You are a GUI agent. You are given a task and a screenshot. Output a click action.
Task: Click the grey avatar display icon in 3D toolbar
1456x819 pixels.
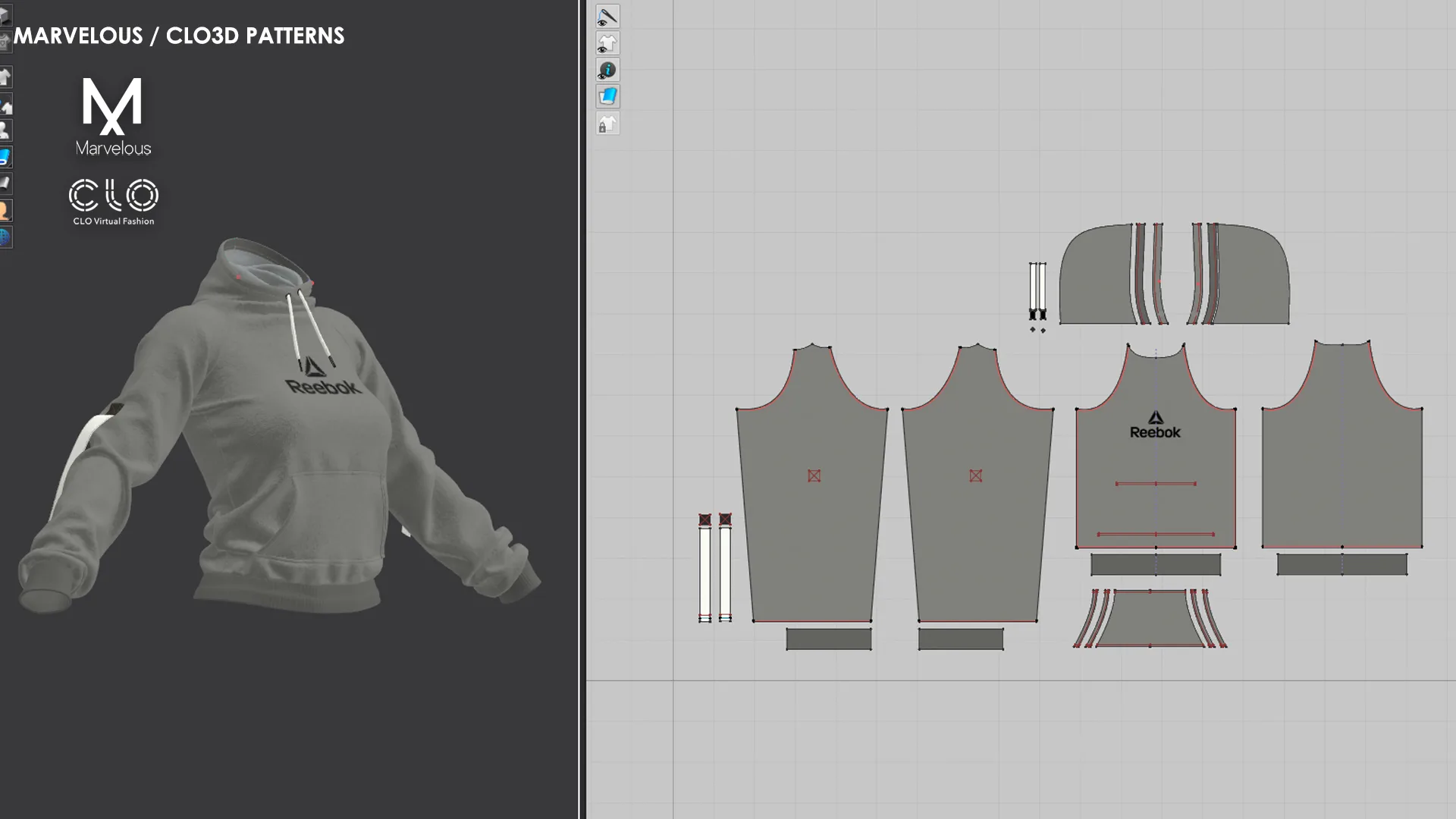[5, 130]
